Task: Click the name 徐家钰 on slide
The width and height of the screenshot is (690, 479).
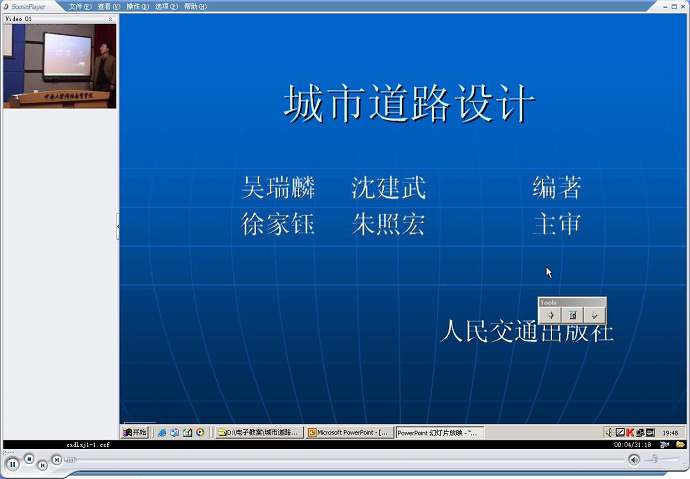Action: click(x=278, y=224)
